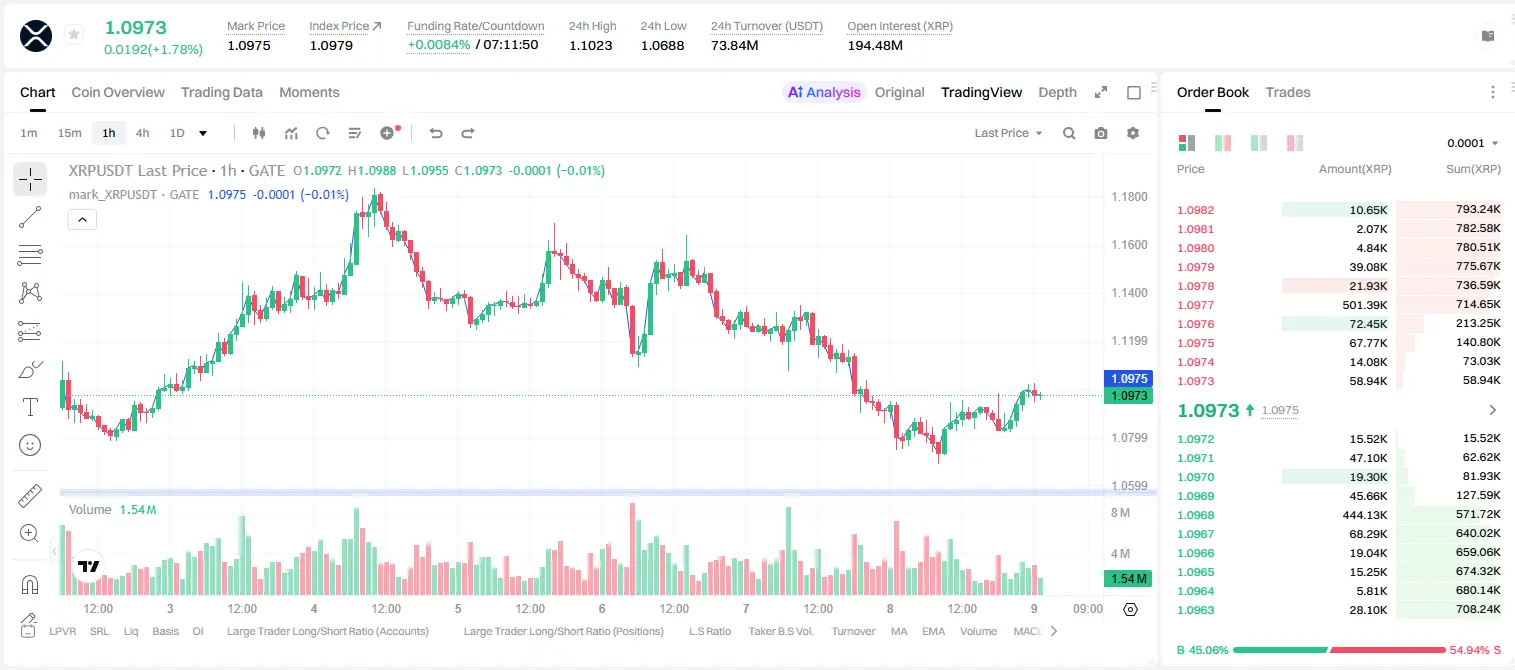The image size is (1515, 670).
Task: Open the emoji sticker tool
Action: tap(30, 445)
